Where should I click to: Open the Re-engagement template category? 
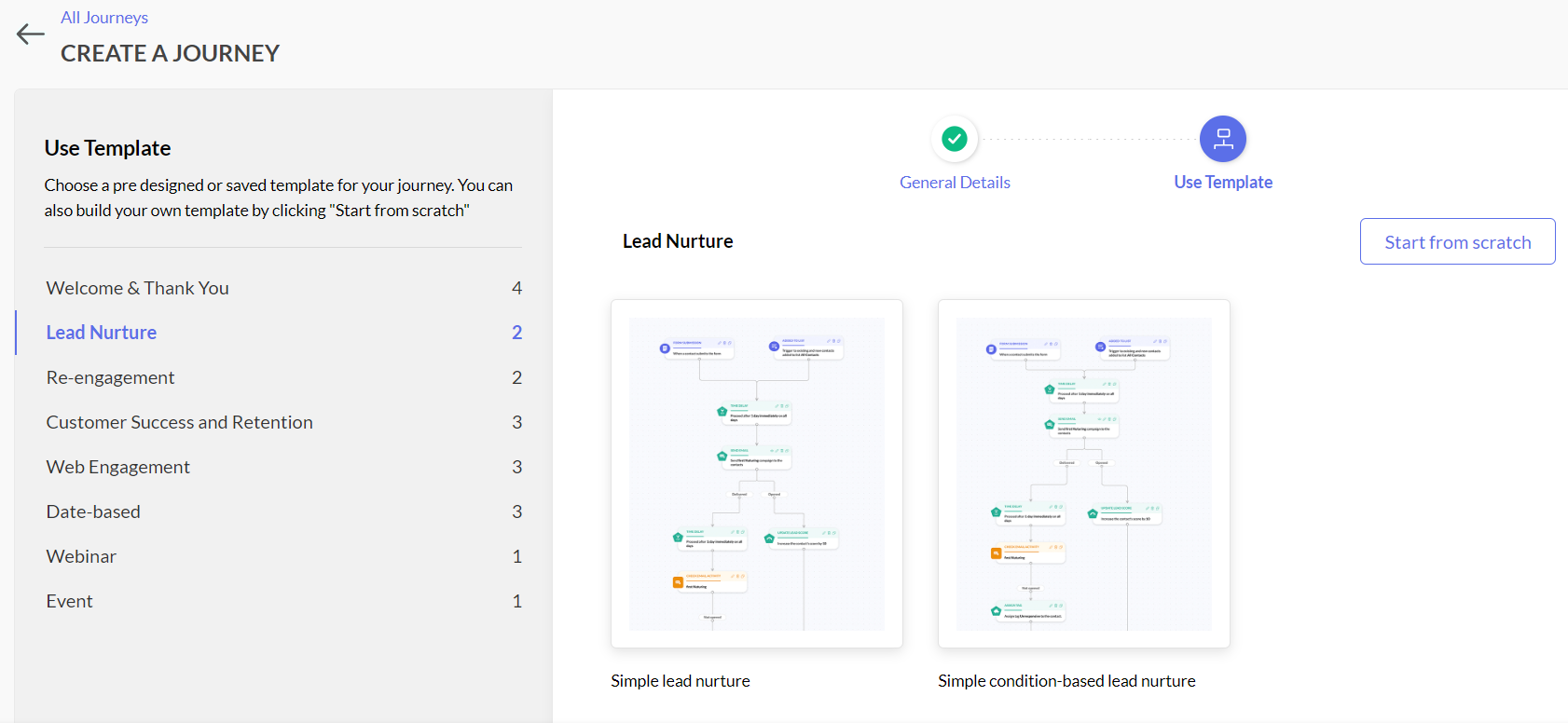110,377
